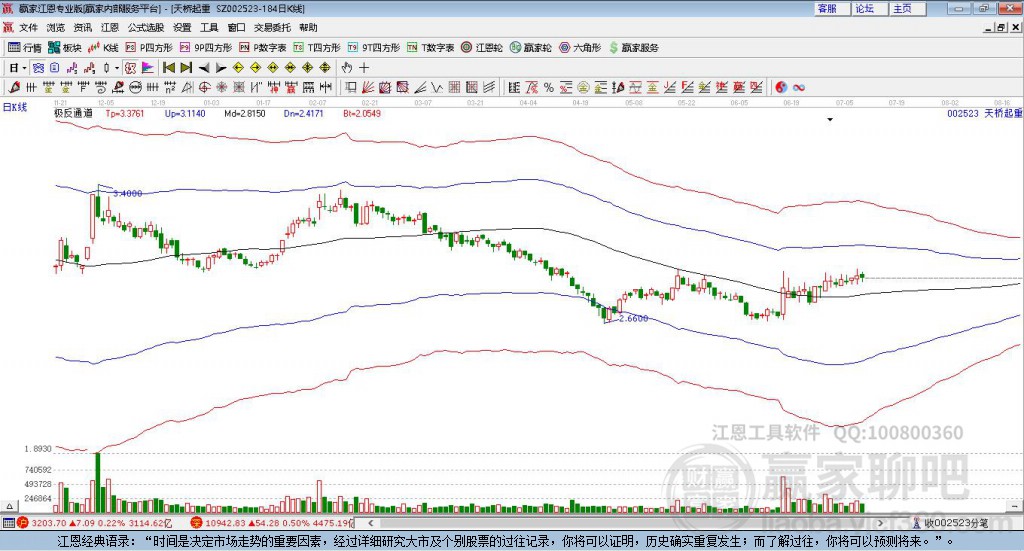Open the 工具 menu
This screenshot has width=1024, height=551.
tap(209, 27)
